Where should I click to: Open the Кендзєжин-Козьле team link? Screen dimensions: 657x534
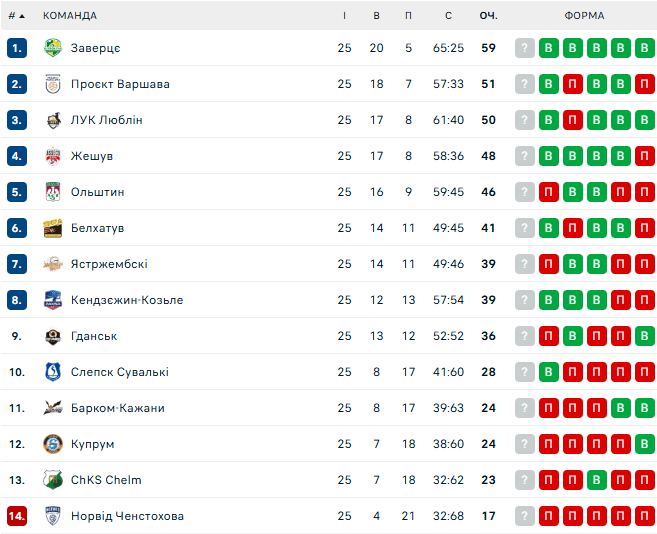click(x=127, y=300)
